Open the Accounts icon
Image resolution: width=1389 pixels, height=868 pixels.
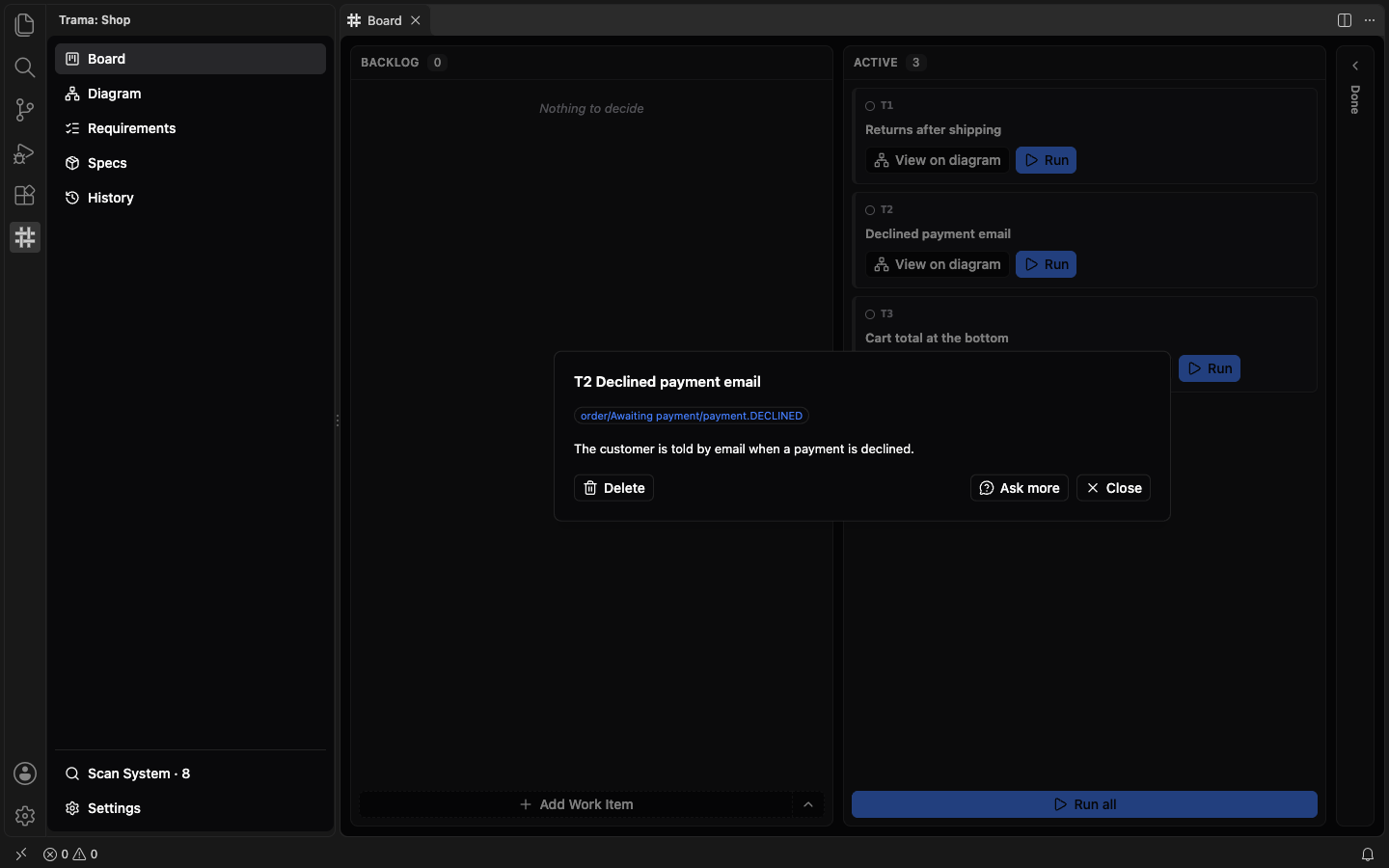(x=25, y=773)
